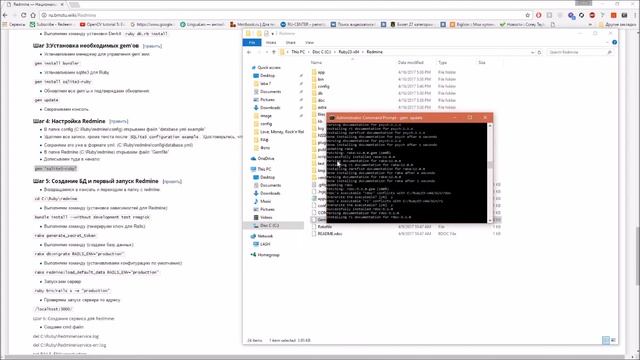This screenshot has width=640, height=360.
Task: Open the Home ribbon tab in Explorer
Action: tap(271, 42)
